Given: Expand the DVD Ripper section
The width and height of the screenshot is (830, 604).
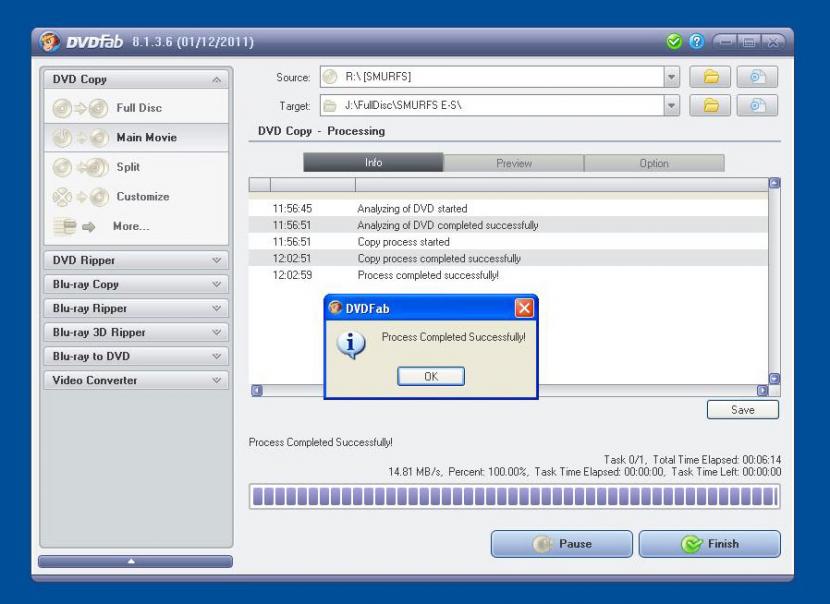Looking at the screenshot, I should coord(216,260).
